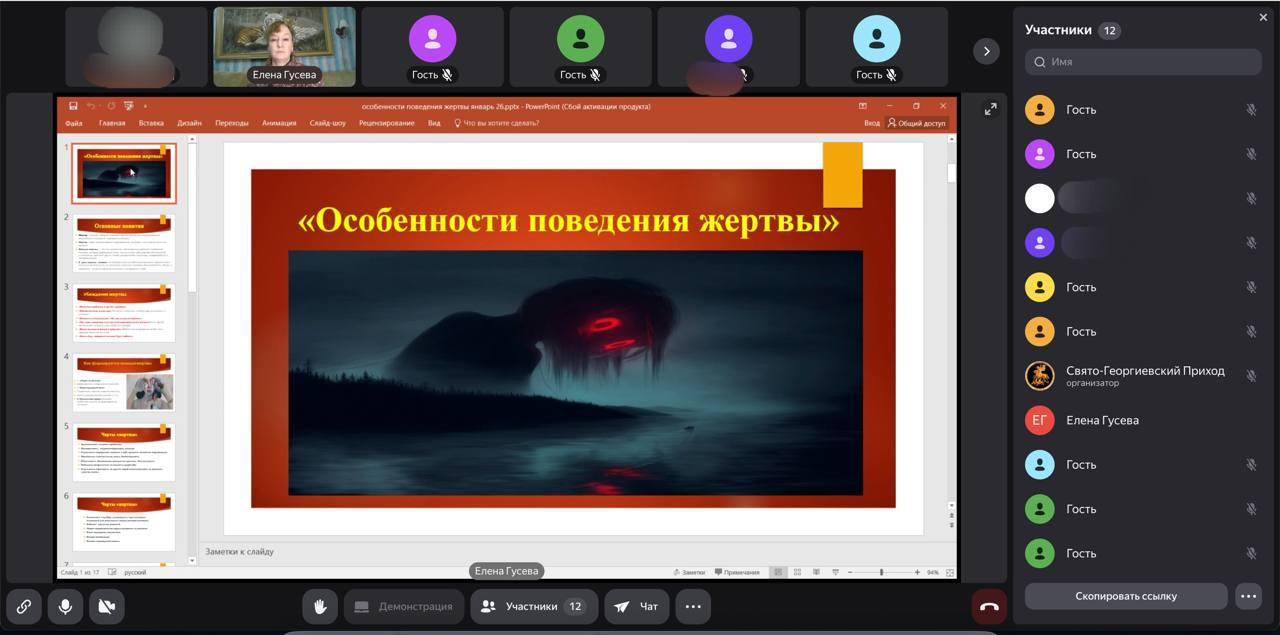Select slide 6 thumbnail
This screenshot has width=1280, height=635.
pos(124,521)
